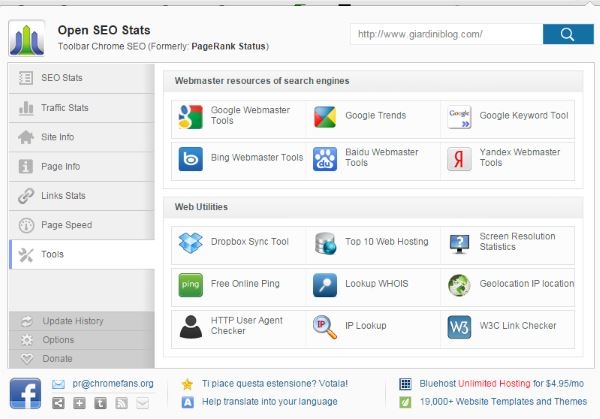Open the Traffic Stats tab

82,108
